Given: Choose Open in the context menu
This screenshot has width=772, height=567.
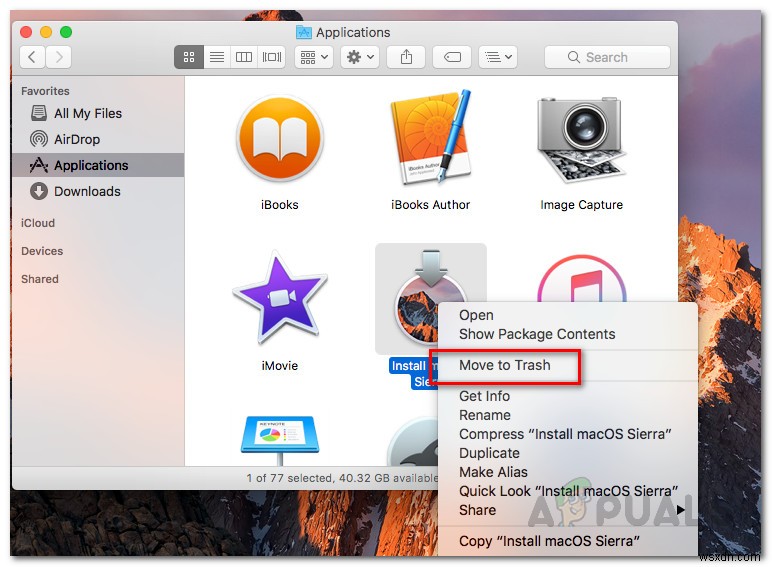Looking at the screenshot, I should (x=568, y=315).
